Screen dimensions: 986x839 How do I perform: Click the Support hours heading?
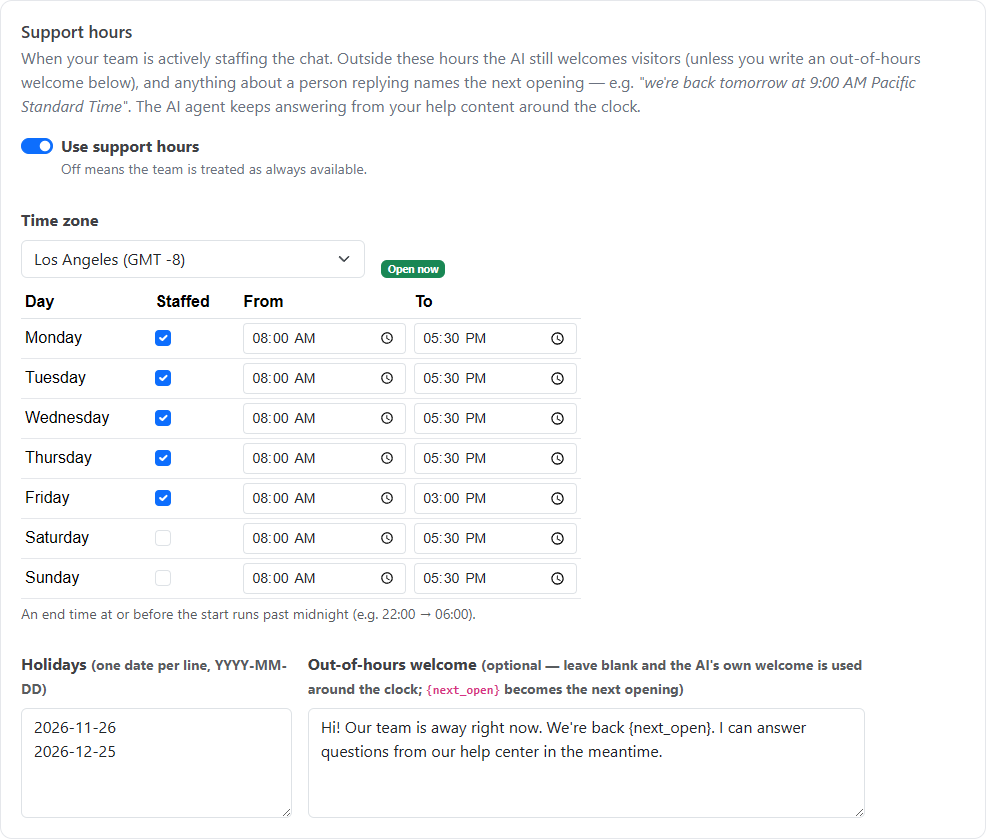(x=77, y=32)
